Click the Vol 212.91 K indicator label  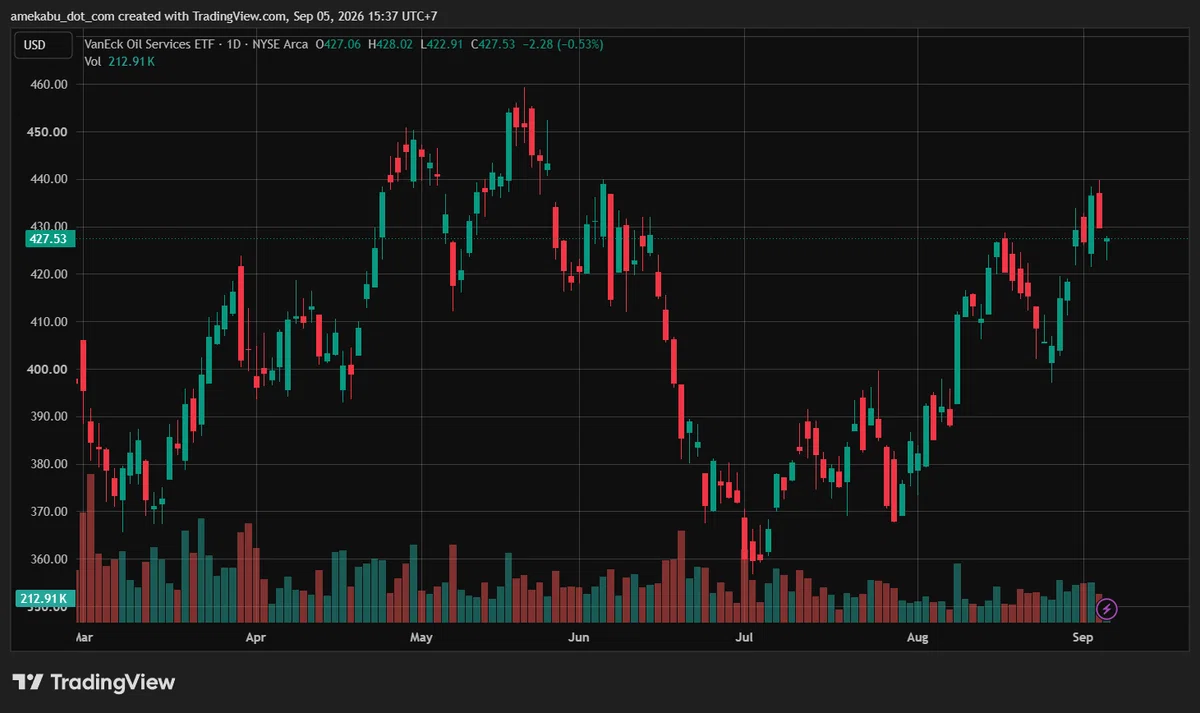coord(119,62)
